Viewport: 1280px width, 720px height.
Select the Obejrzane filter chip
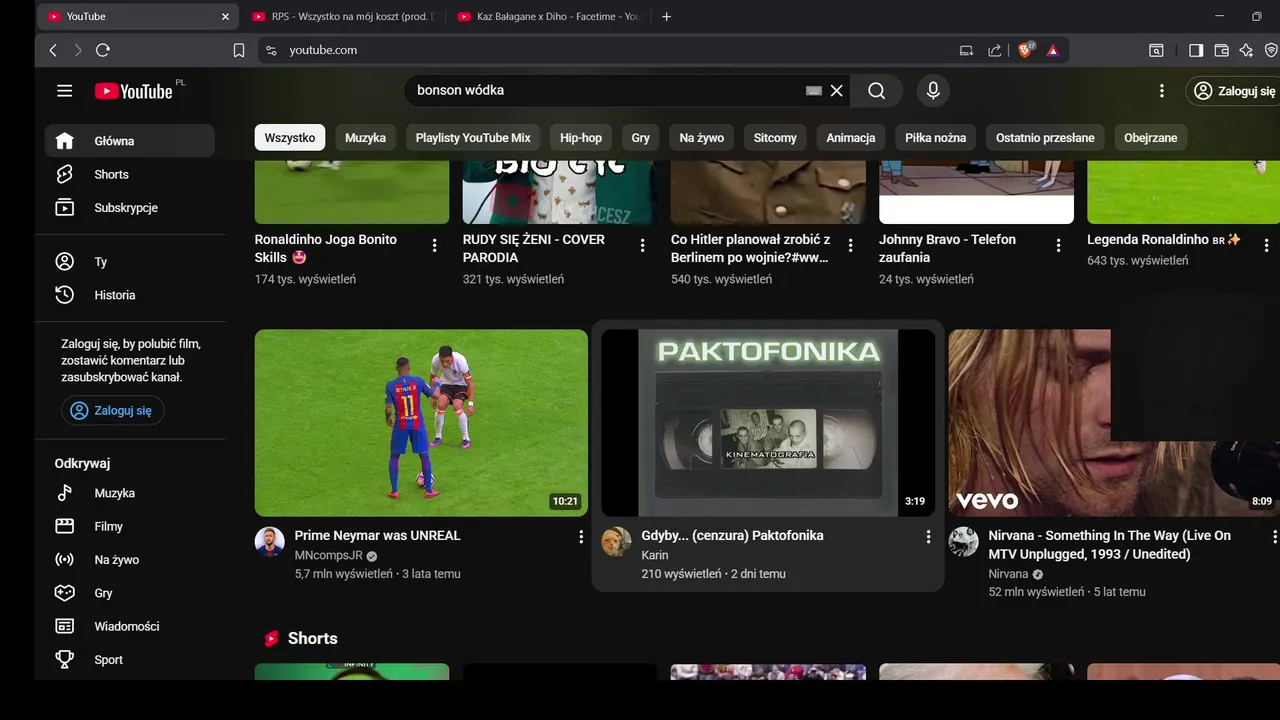click(x=1150, y=138)
